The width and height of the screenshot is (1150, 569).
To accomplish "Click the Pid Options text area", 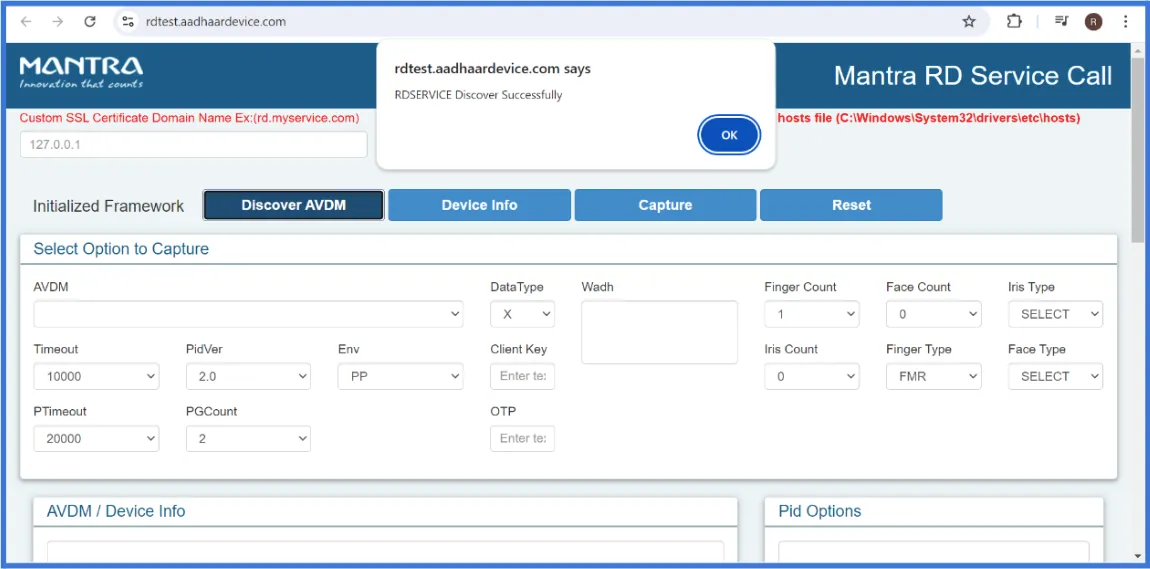I will coord(934,552).
